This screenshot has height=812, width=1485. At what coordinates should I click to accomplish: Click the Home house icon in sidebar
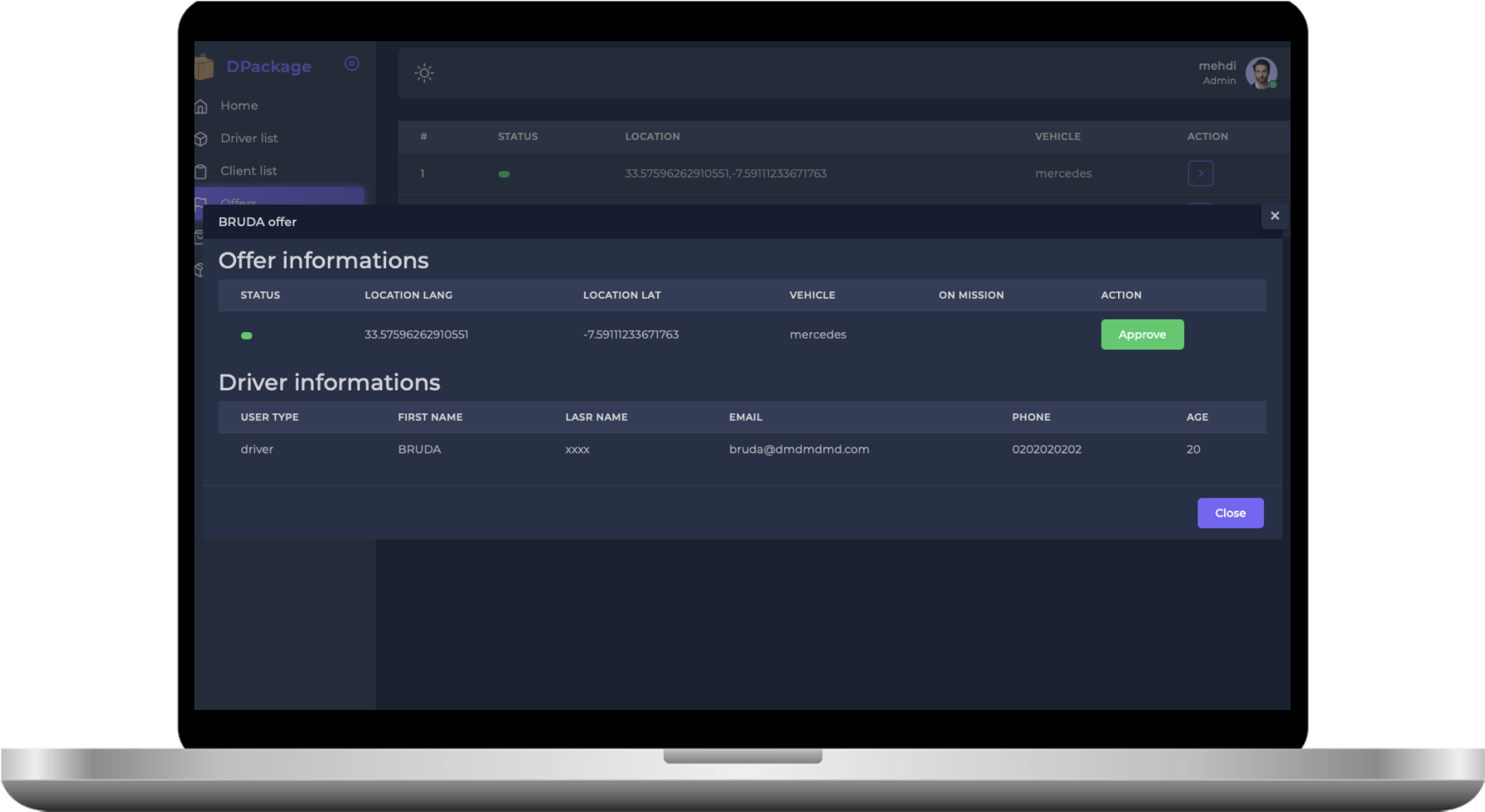[201, 106]
